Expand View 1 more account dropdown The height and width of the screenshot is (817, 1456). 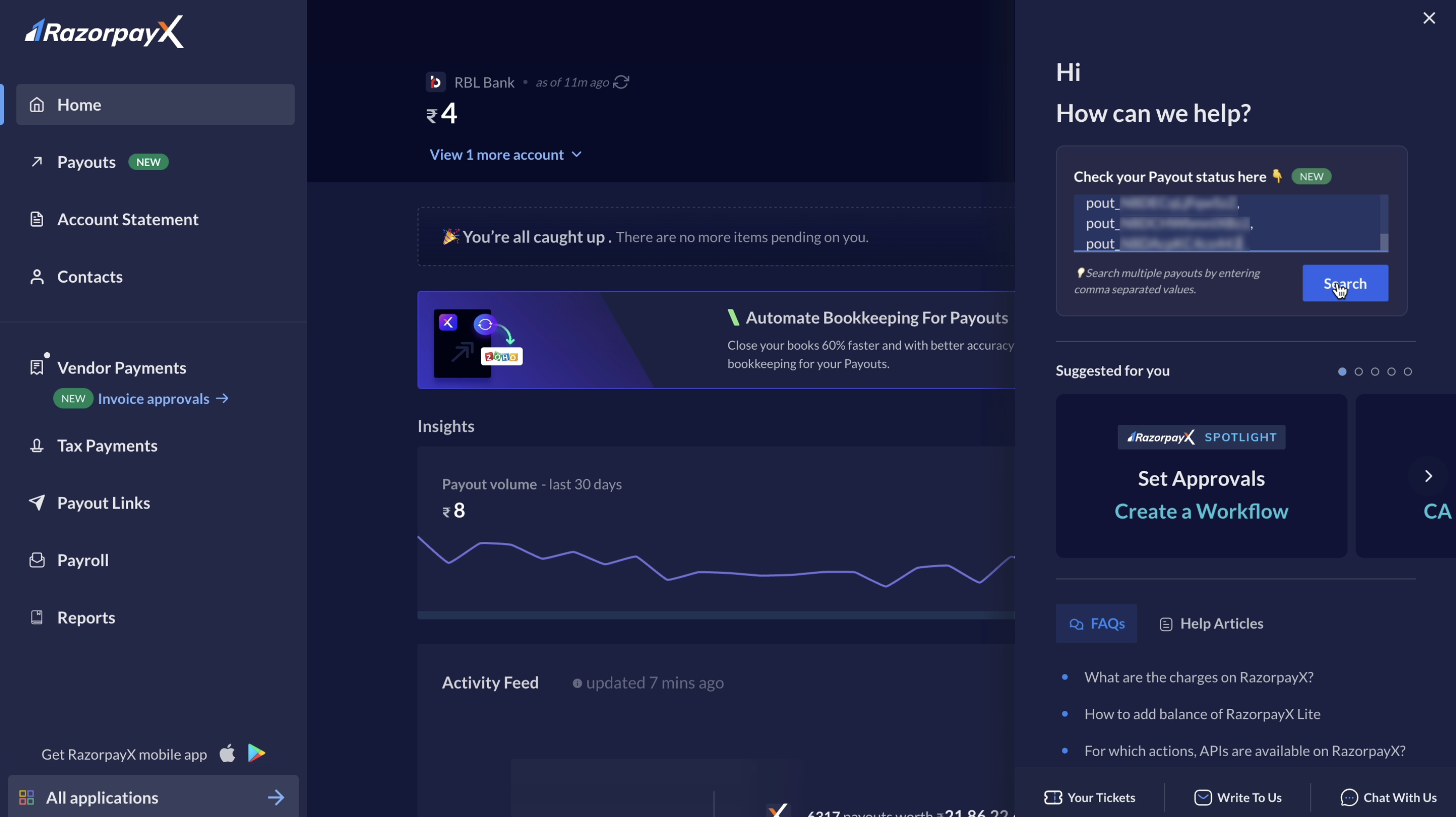click(504, 154)
